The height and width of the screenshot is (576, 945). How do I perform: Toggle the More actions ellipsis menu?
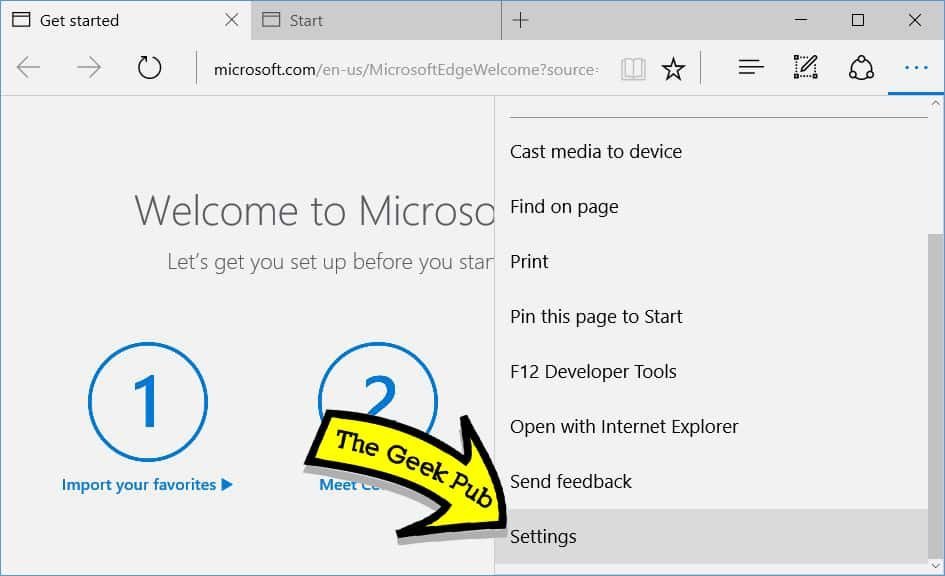click(916, 67)
